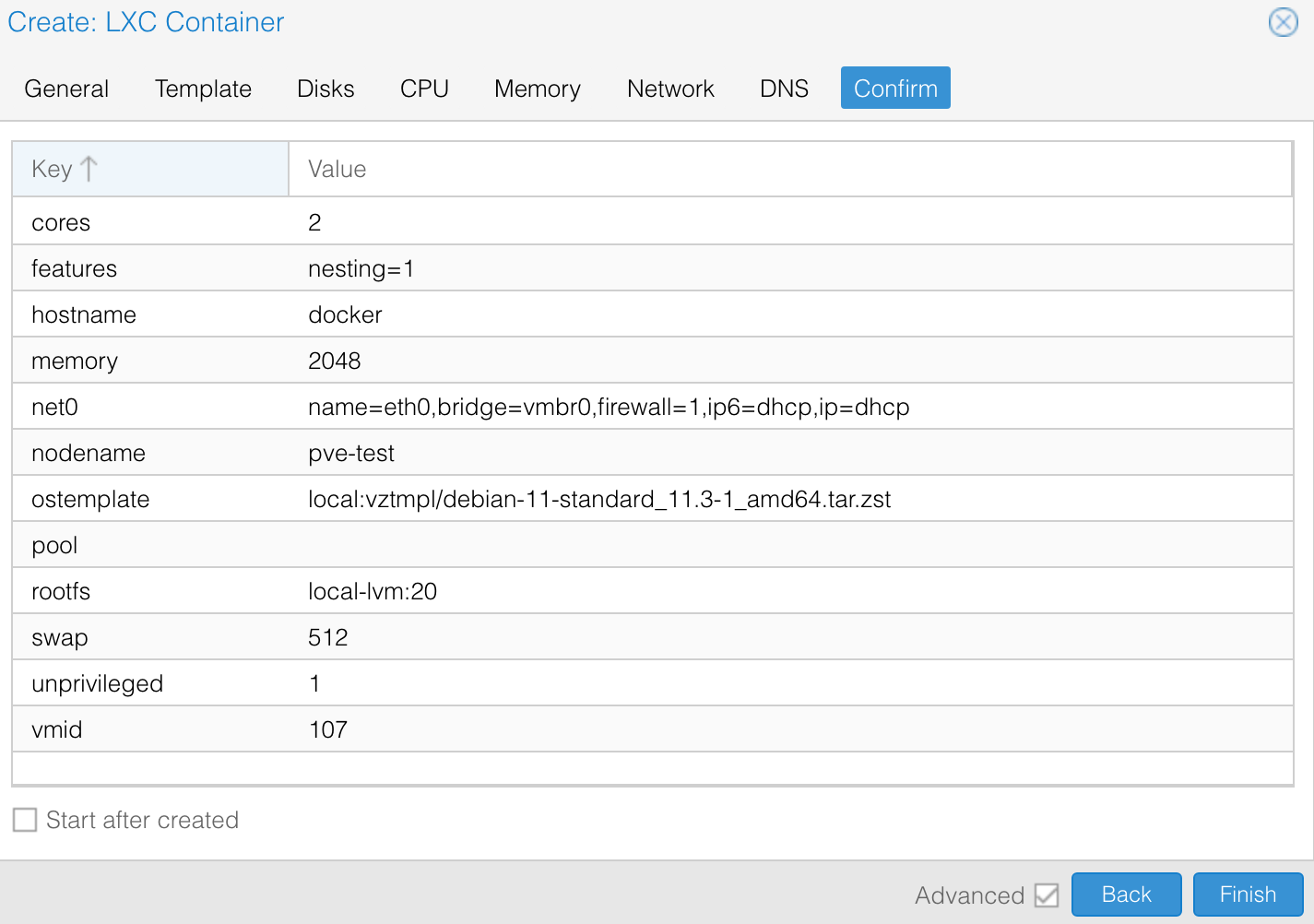Open the DNS tab
Viewport: 1314px width, 924px height.
[783, 88]
